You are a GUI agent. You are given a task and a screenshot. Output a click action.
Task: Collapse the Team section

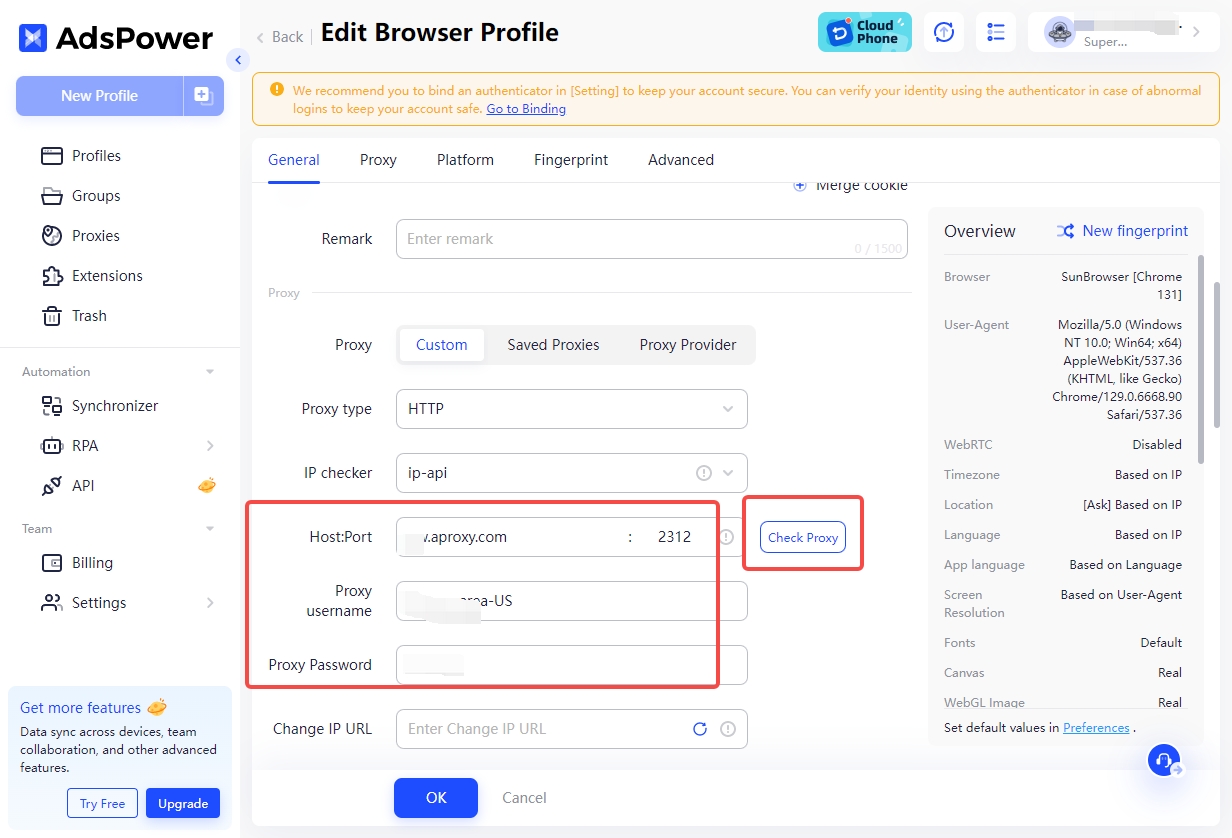[x=210, y=529]
